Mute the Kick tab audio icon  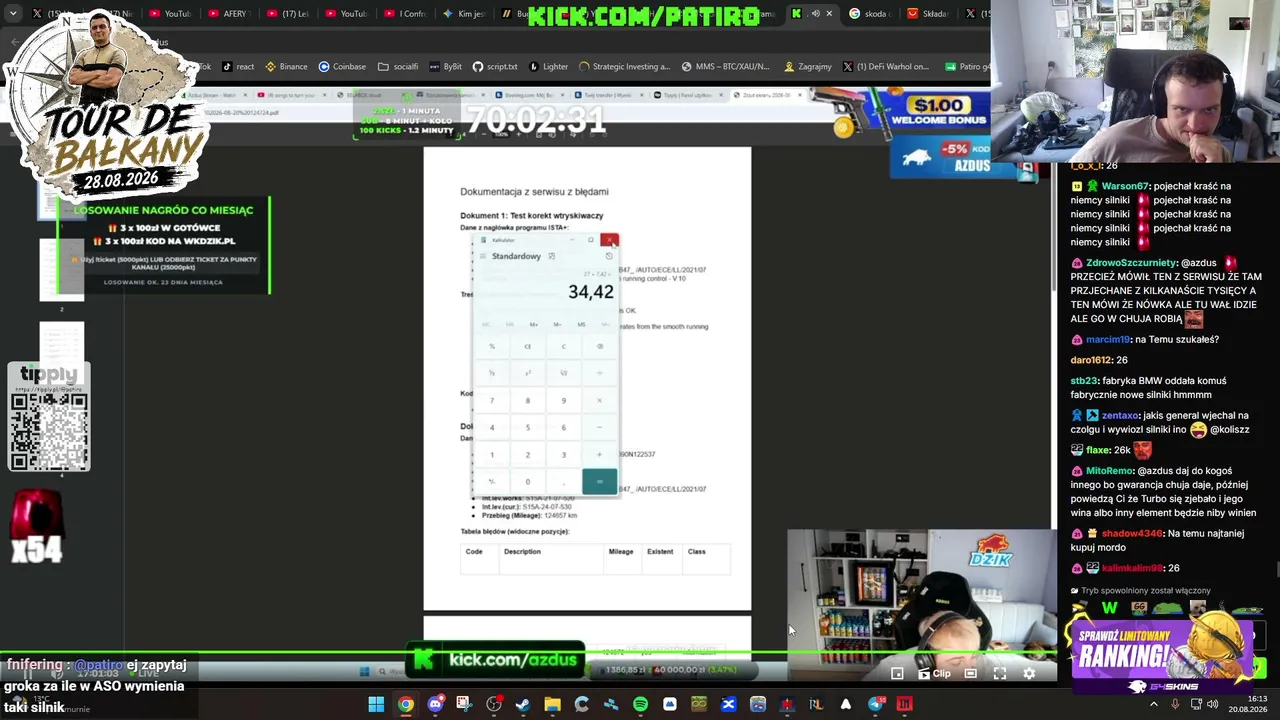click(814, 14)
